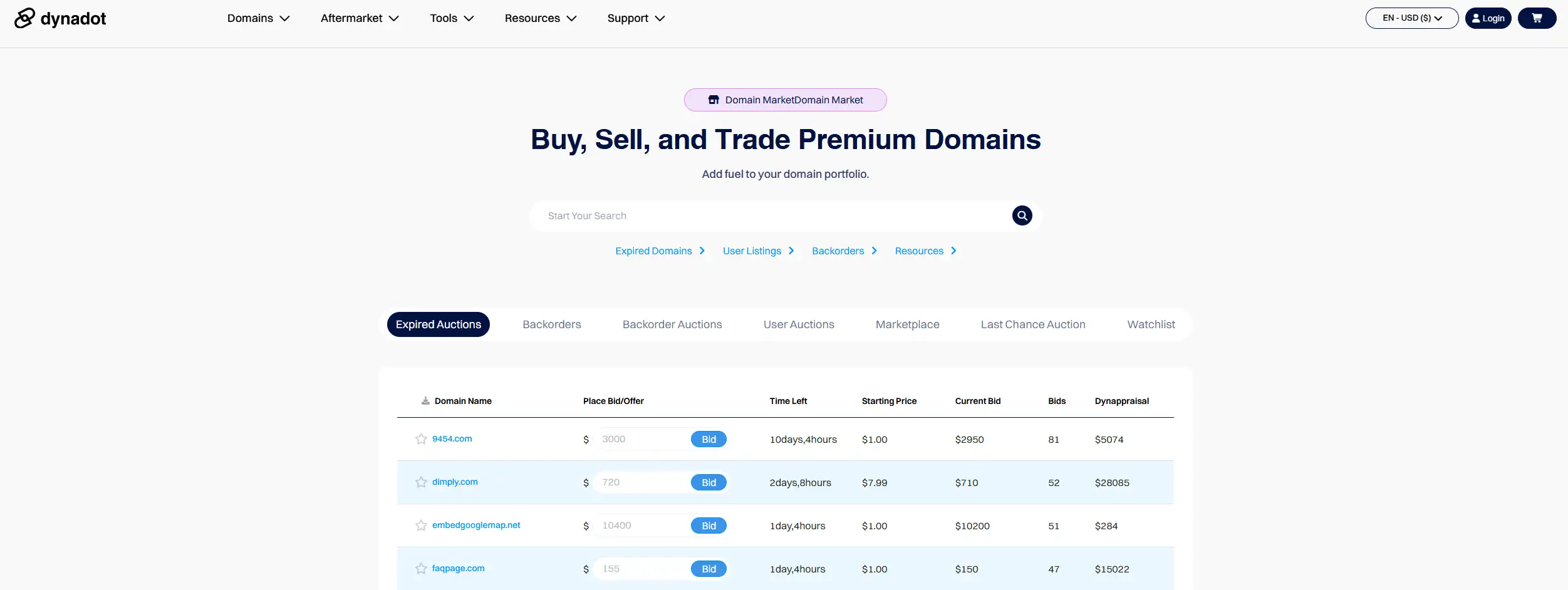1568x590 pixels.
Task: Open the Aftermarket dropdown menu
Action: [x=360, y=18]
